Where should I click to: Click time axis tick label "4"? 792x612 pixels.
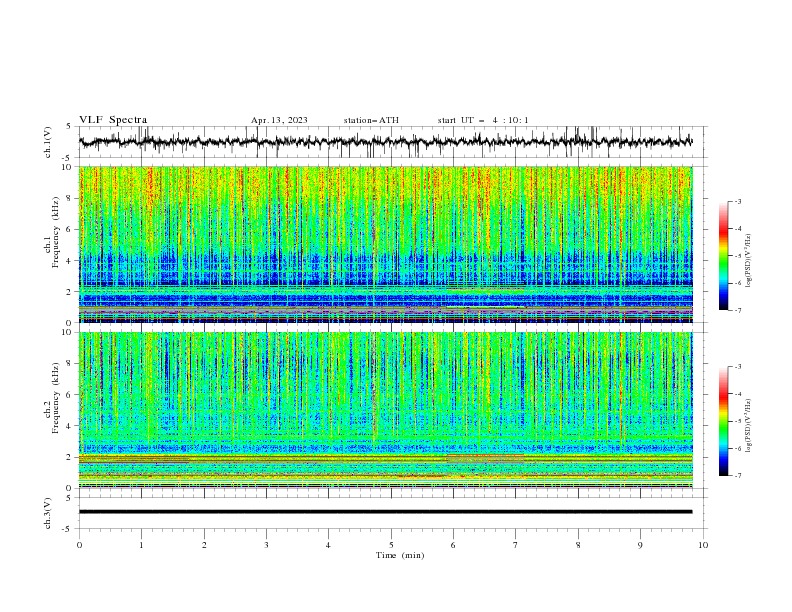328,545
